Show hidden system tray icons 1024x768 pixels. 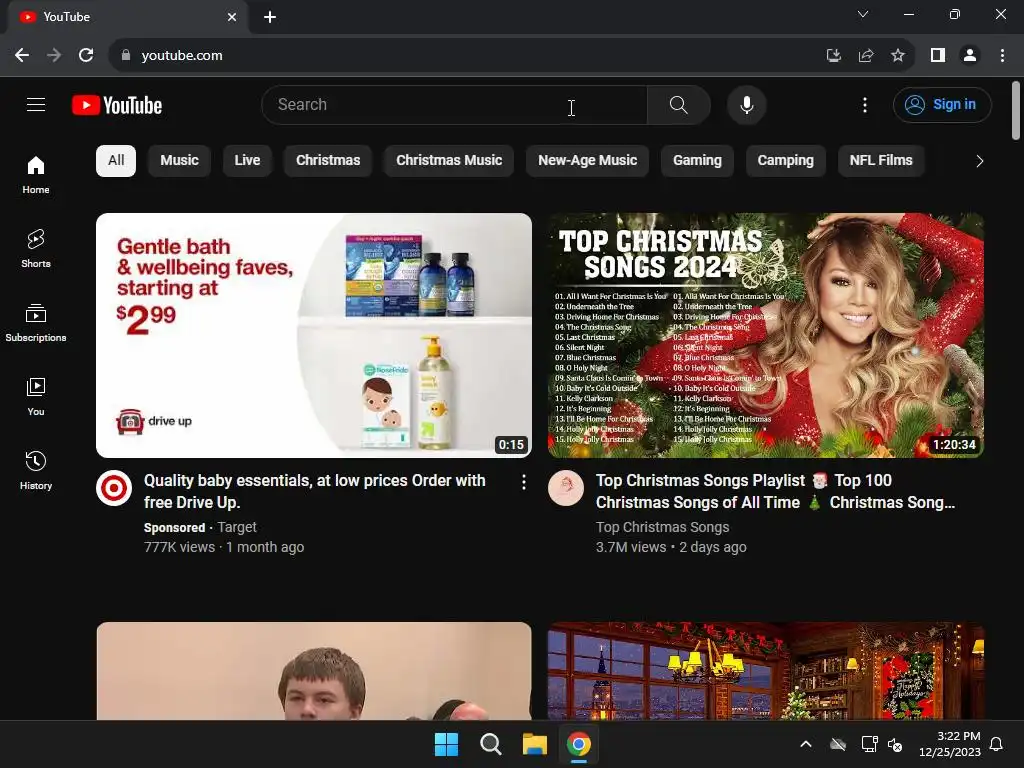tap(806, 744)
